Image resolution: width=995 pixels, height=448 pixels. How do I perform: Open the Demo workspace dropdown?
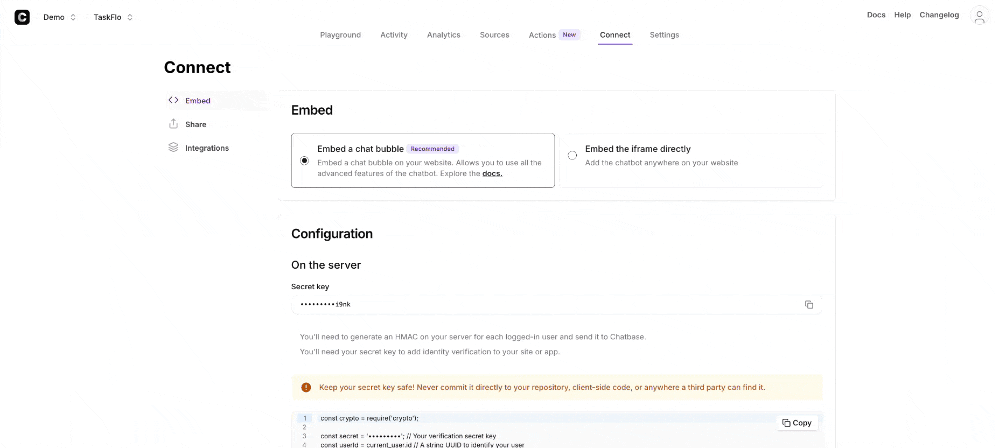59,17
